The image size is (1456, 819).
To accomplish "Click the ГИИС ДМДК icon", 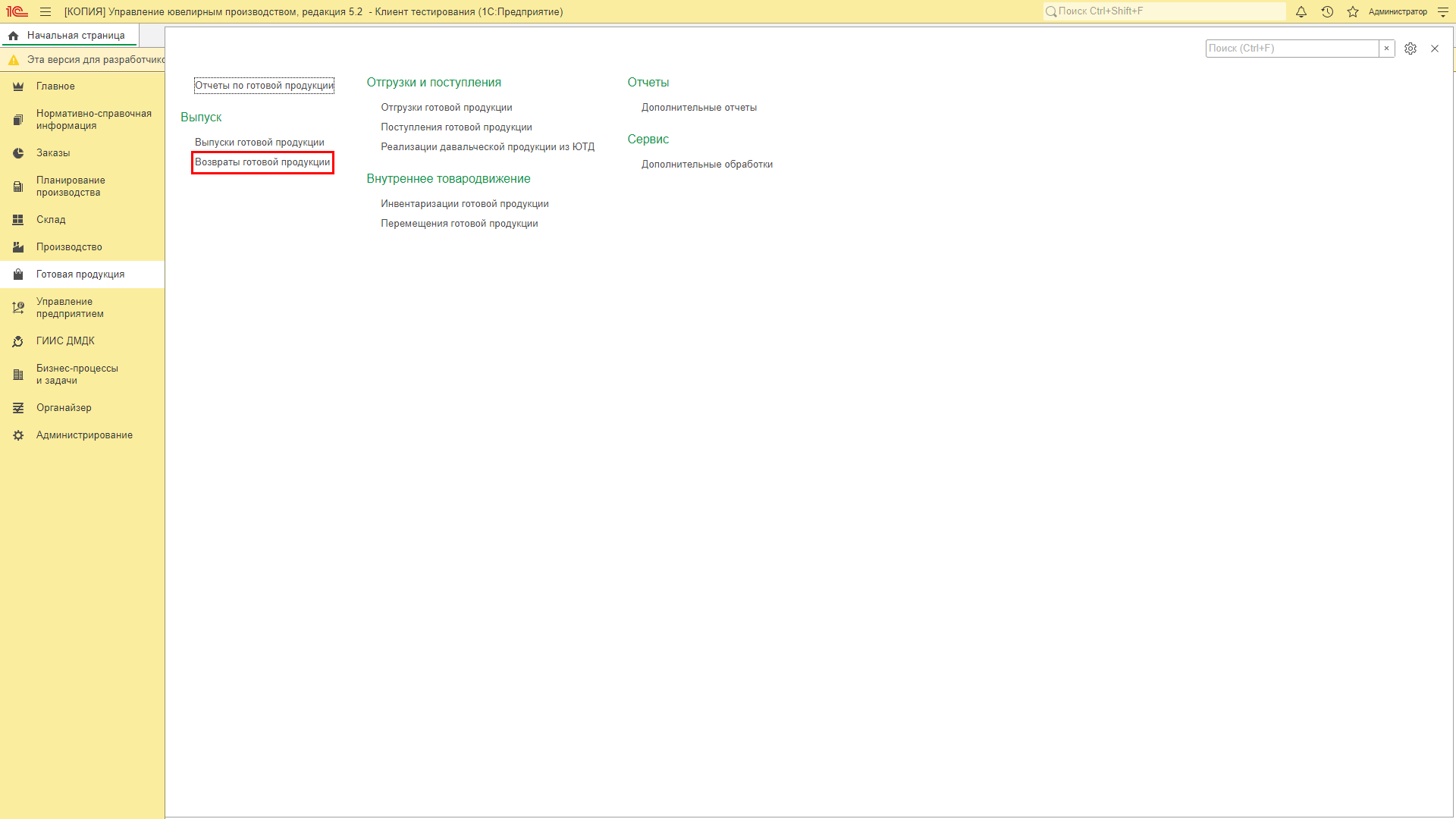I will pyautogui.click(x=18, y=341).
